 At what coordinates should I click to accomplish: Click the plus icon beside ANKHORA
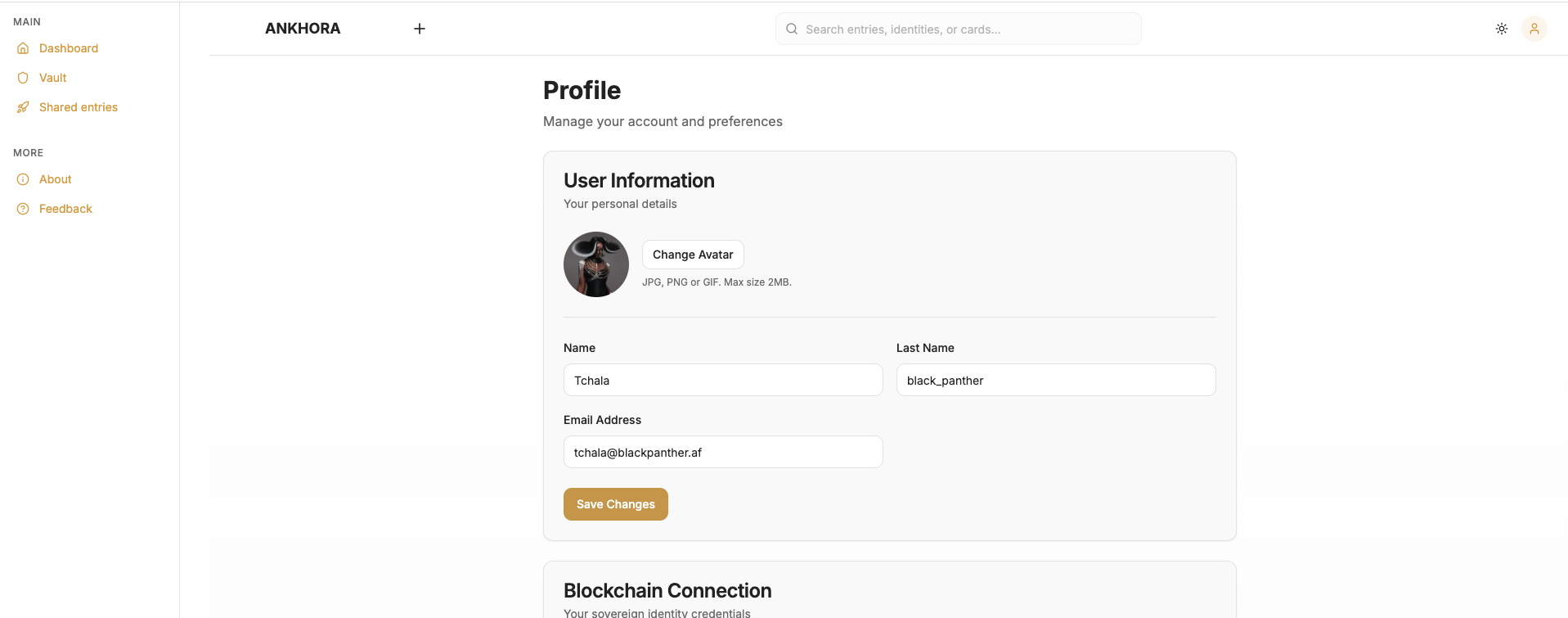(x=420, y=29)
